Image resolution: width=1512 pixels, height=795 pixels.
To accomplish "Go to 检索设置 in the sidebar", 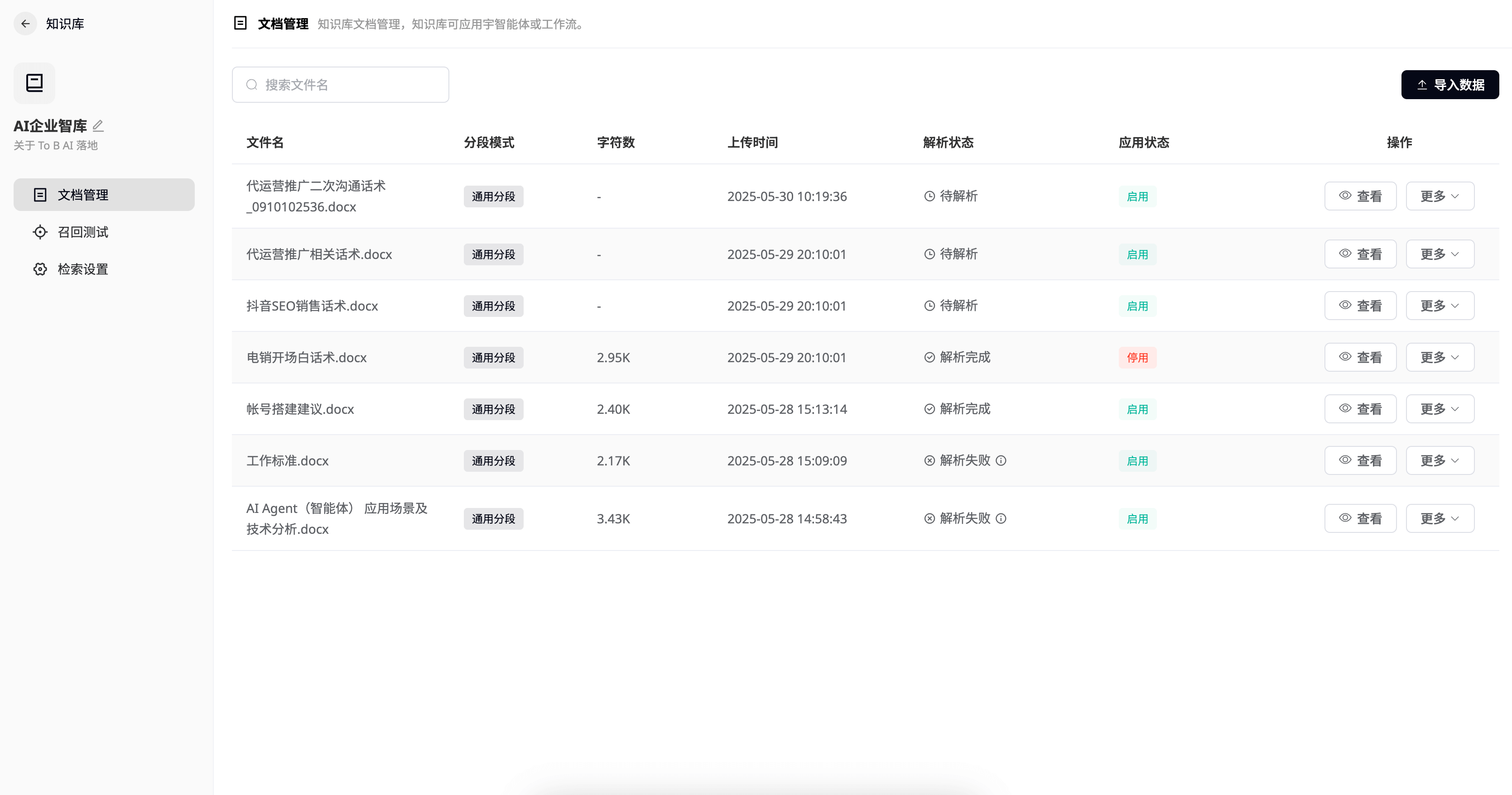I will 83,269.
